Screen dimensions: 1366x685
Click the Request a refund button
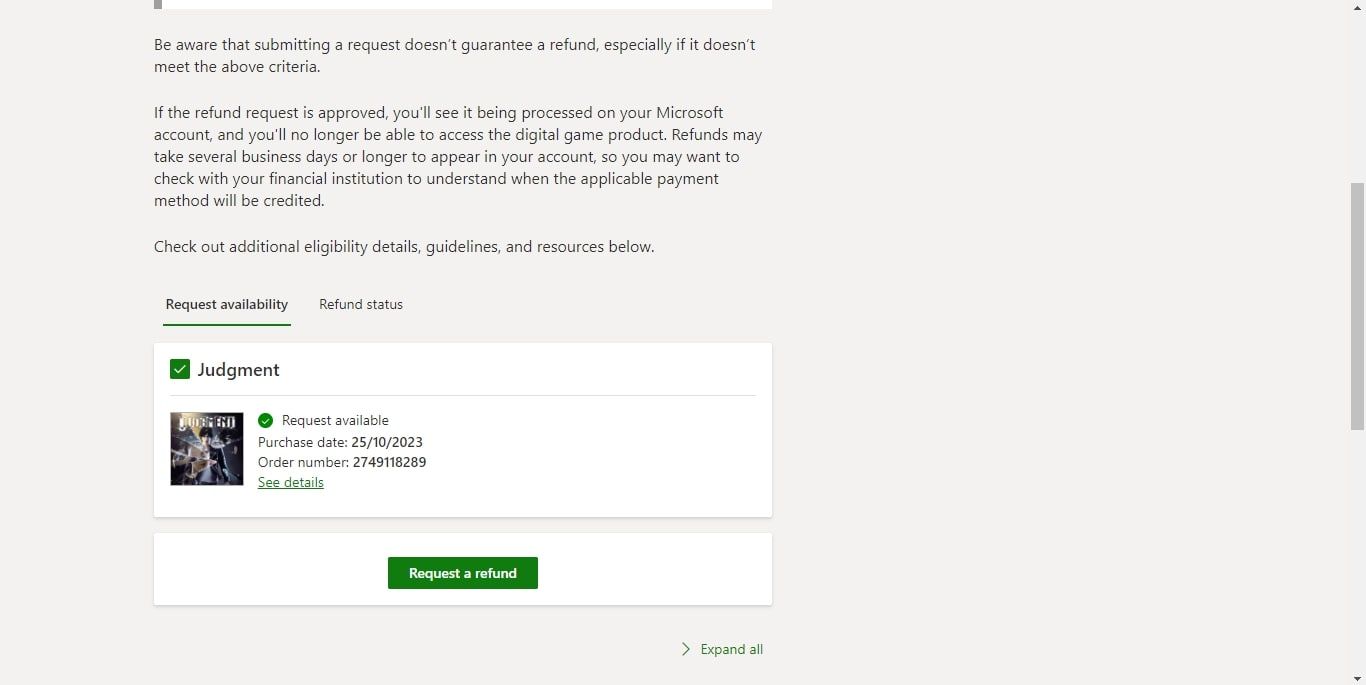click(462, 572)
